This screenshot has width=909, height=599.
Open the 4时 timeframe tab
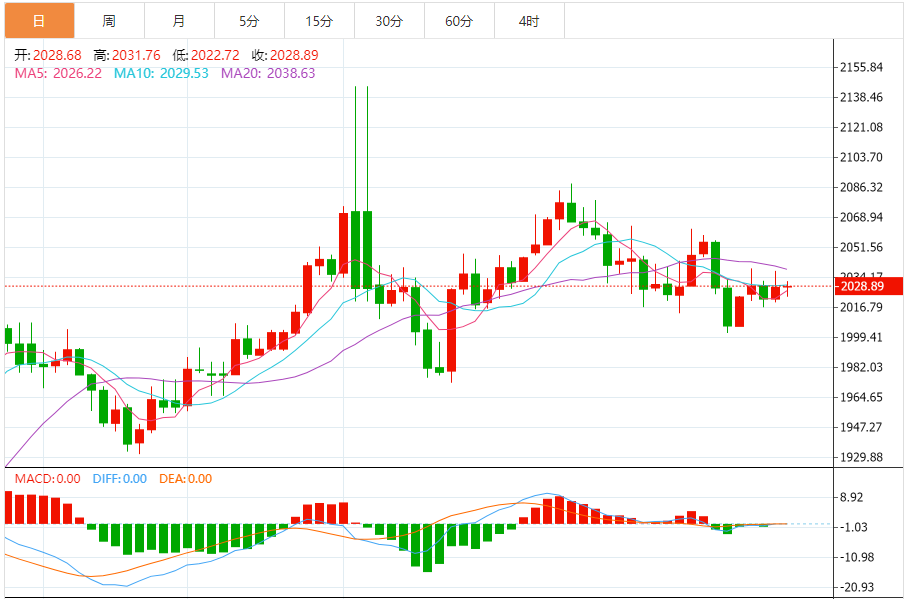pos(529,21)
